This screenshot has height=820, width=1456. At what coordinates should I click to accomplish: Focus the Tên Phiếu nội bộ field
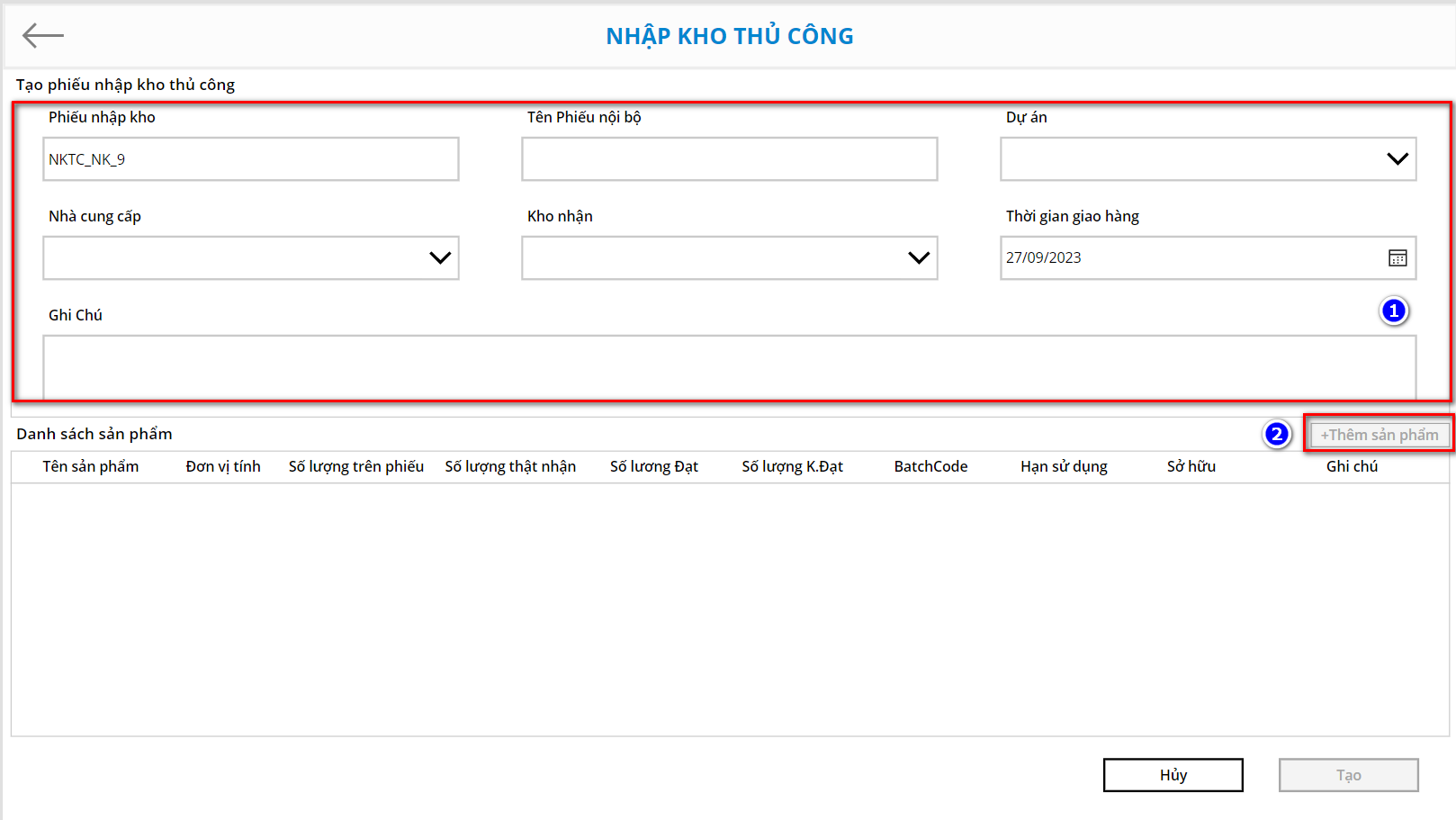tap(730, 159)
